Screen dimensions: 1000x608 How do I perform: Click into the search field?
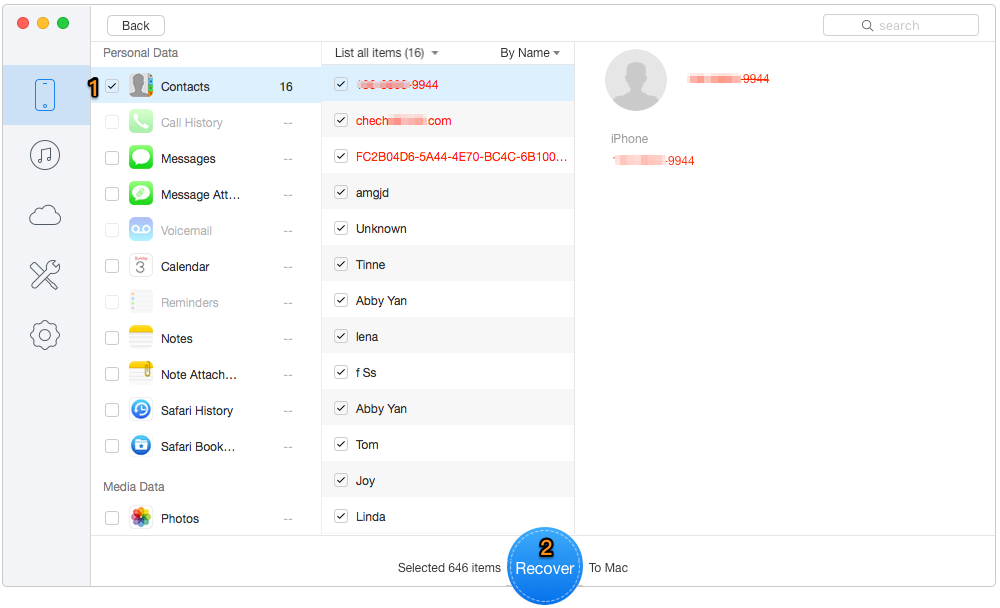(x=901, y=26)
